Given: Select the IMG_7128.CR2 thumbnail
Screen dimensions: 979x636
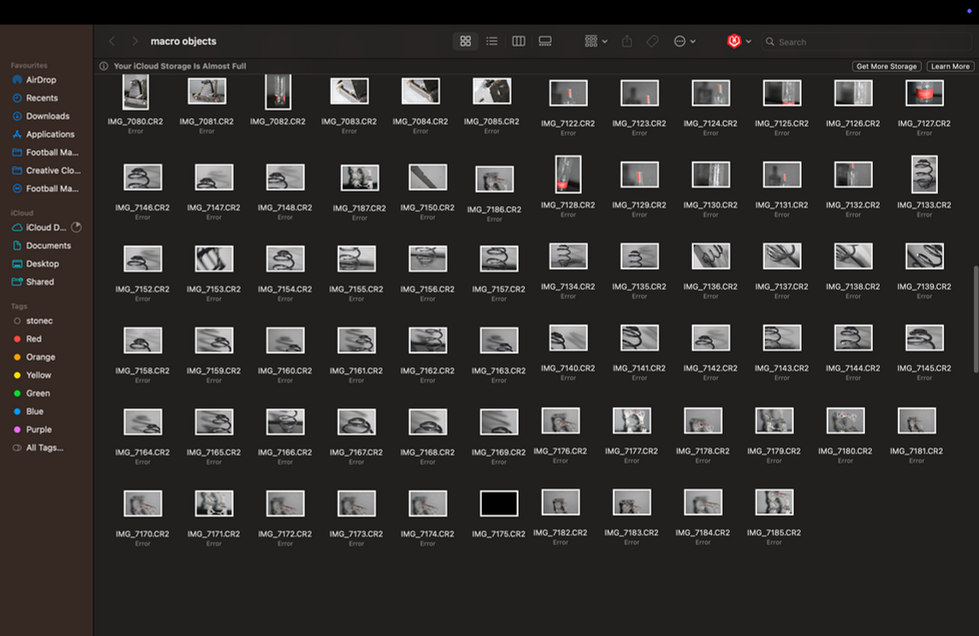Looking at the screenshot, I should point(568,174).
